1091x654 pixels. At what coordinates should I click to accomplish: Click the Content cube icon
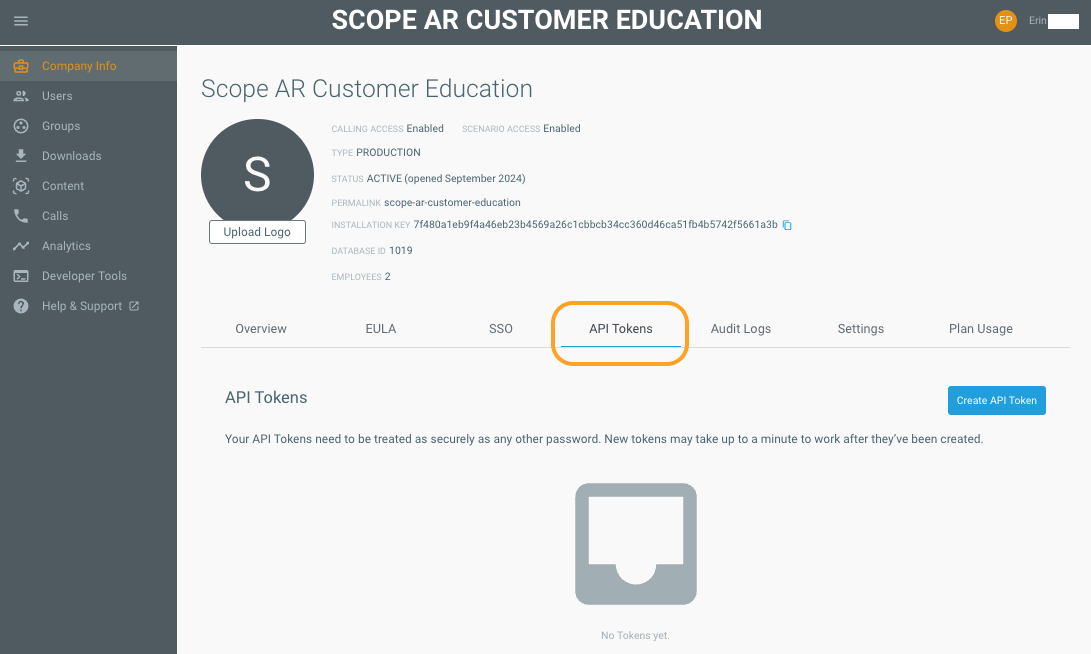[x=21, y=186]
